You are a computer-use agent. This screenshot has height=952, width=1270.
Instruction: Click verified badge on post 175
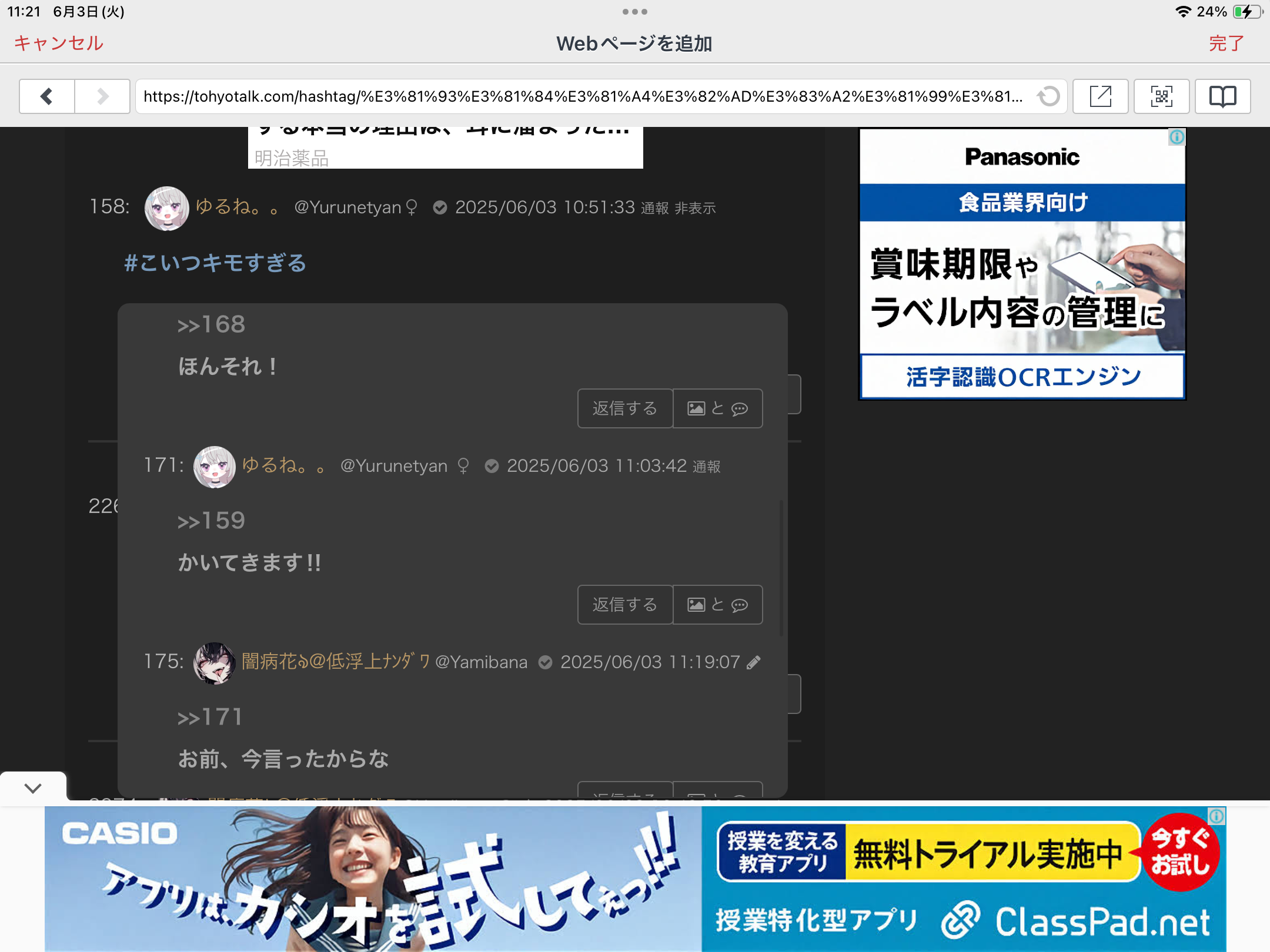(x=546, y=662)
